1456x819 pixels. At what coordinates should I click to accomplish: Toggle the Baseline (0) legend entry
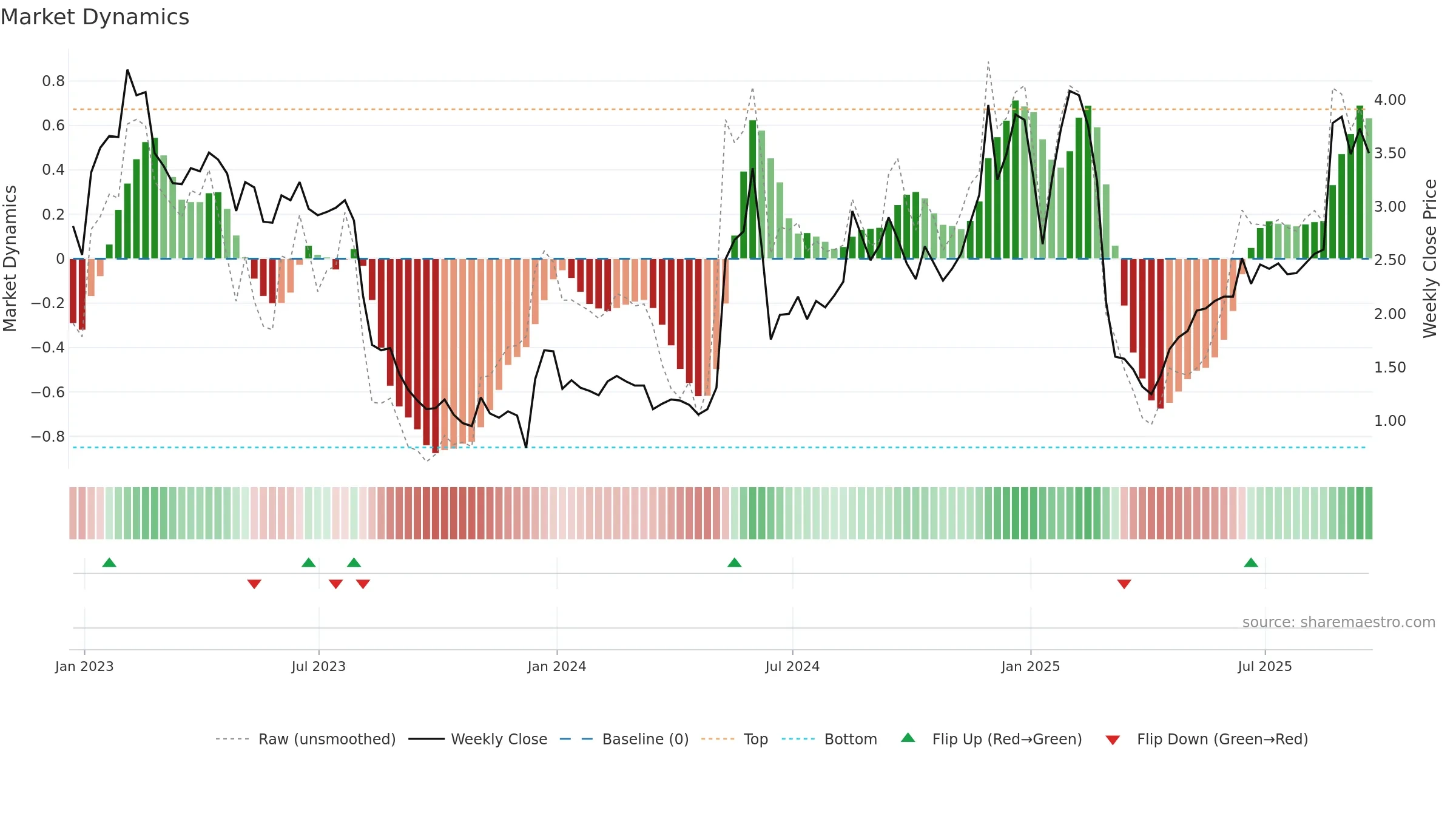coord(624,739)
